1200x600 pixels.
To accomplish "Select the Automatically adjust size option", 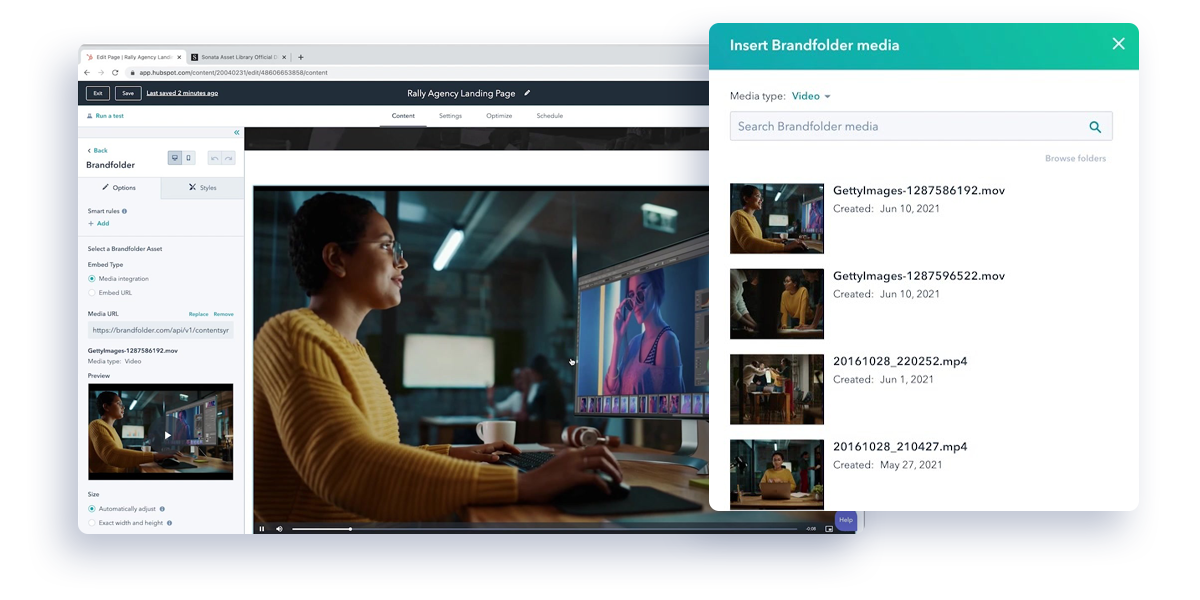I will tap(92, 509).
